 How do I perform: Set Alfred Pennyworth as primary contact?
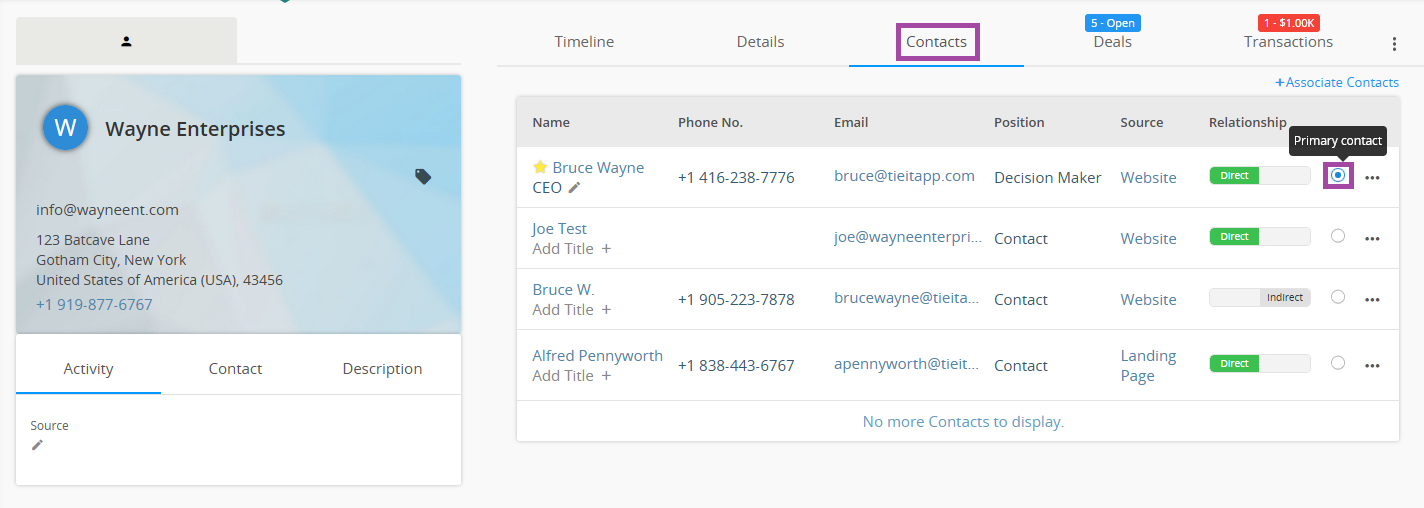pyautogui.click(x=1338, y=363)
